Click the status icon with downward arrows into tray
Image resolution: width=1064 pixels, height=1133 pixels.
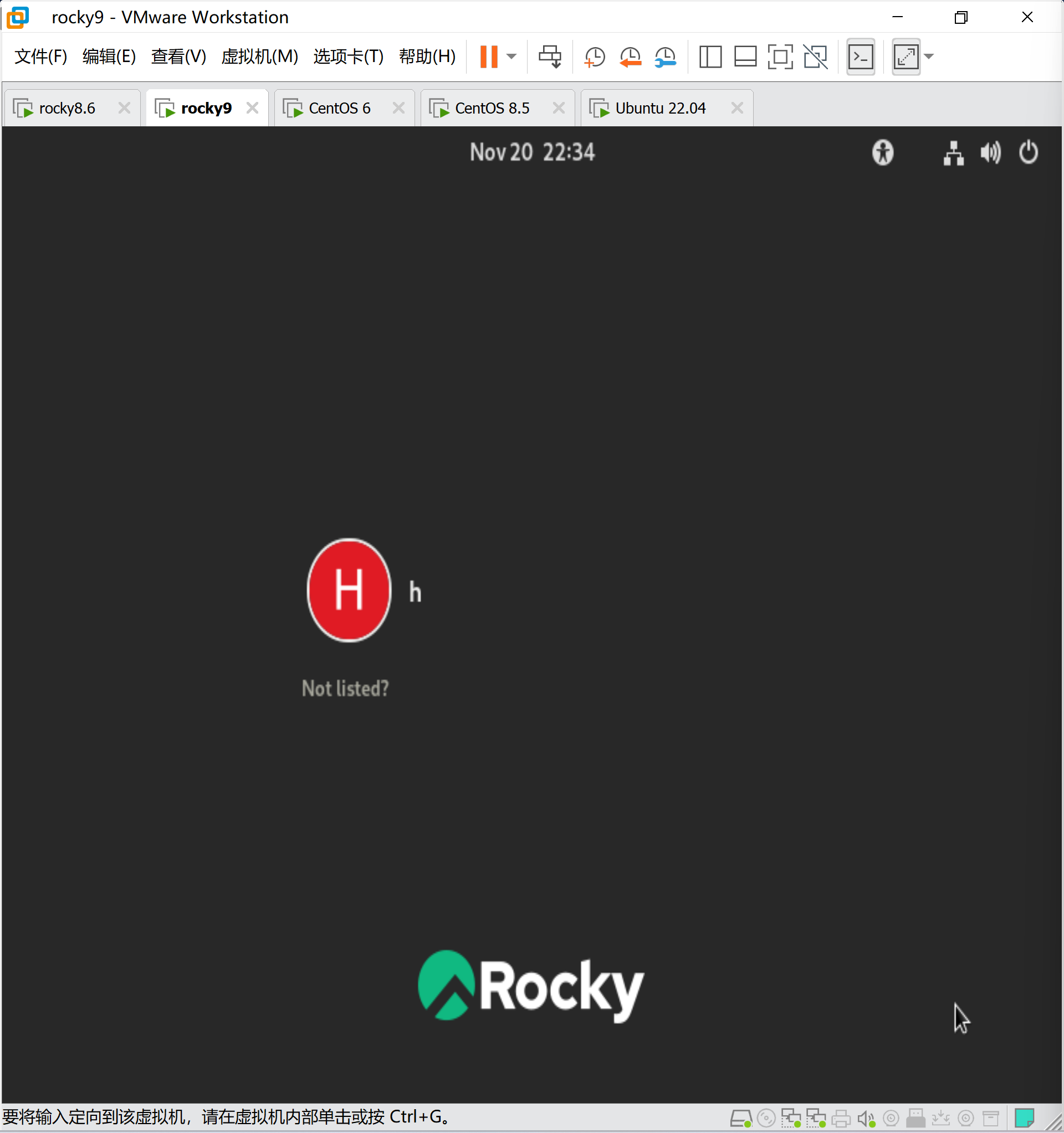point(941,1118)
